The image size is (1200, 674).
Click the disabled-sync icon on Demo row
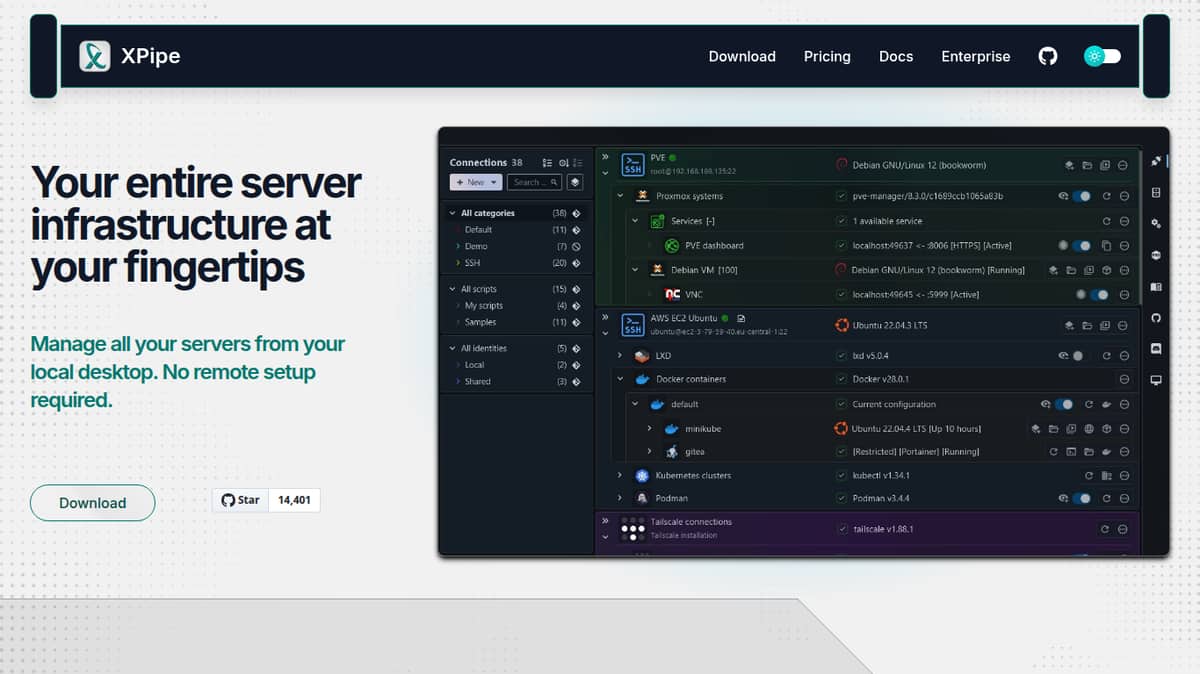(576, 246)
